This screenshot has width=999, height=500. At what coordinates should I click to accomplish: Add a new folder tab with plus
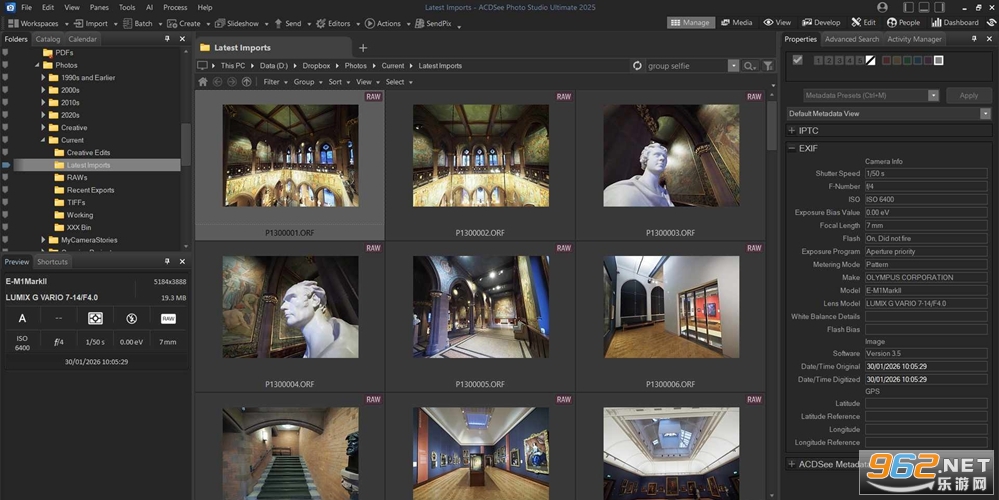point(363,48)
